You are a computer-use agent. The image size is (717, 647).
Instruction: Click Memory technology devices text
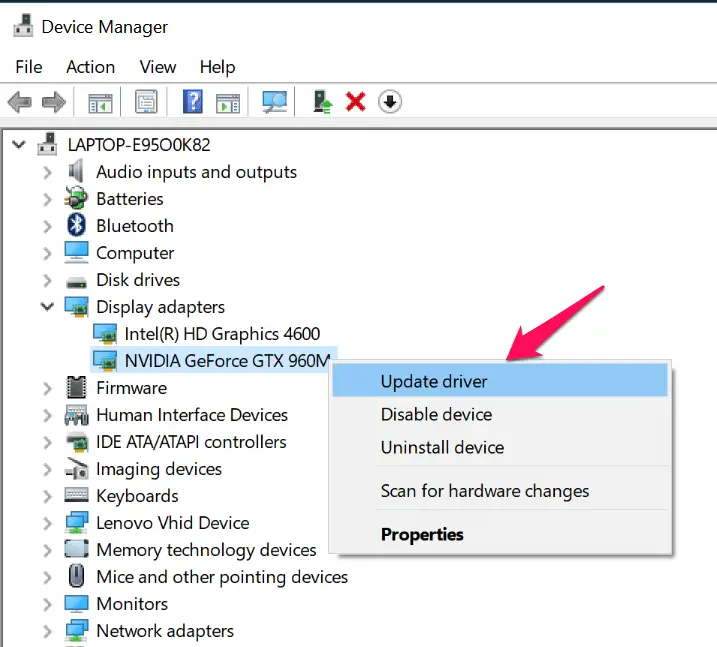[206, 550]
